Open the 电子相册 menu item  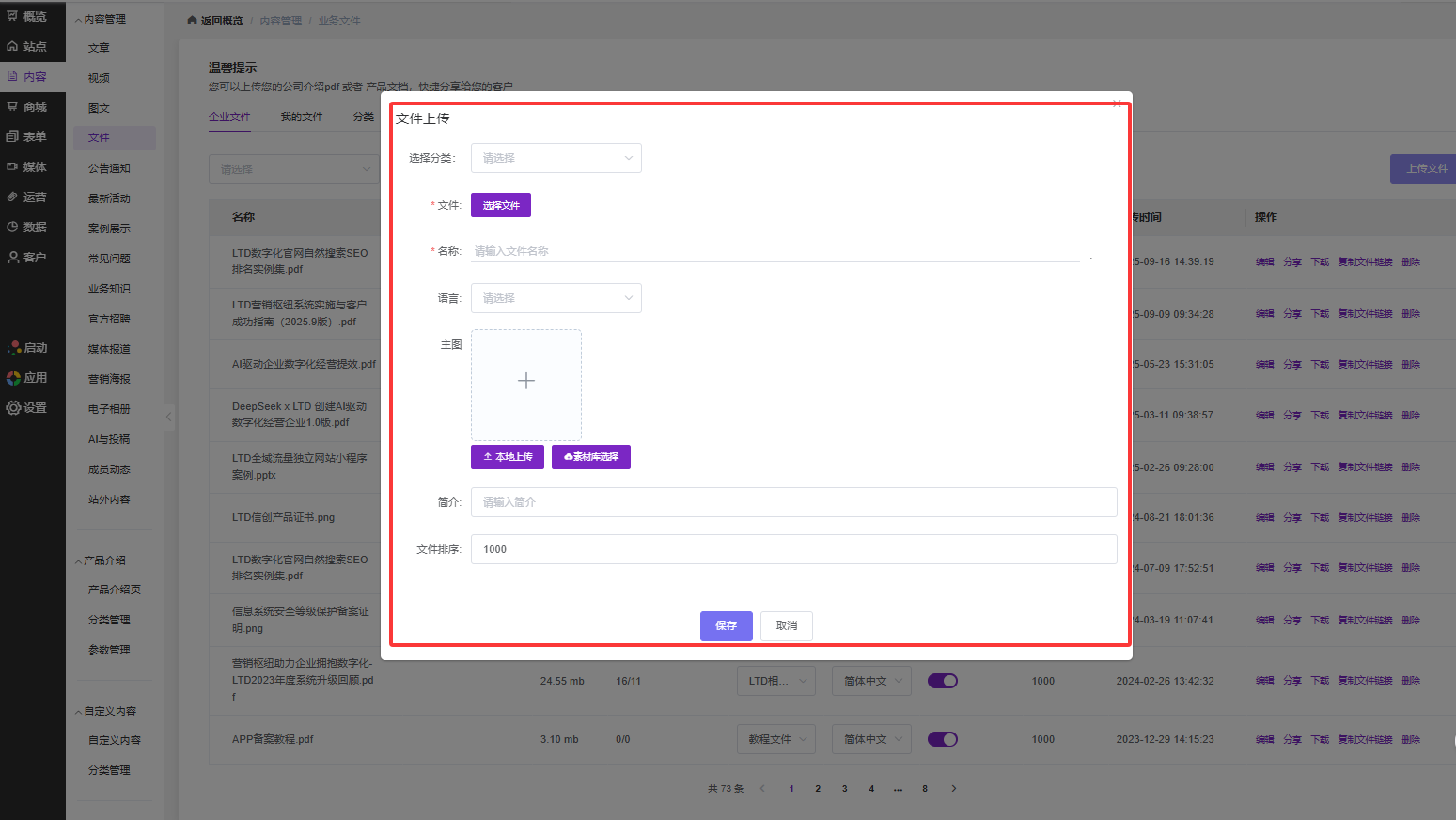(x=109, y=409)
